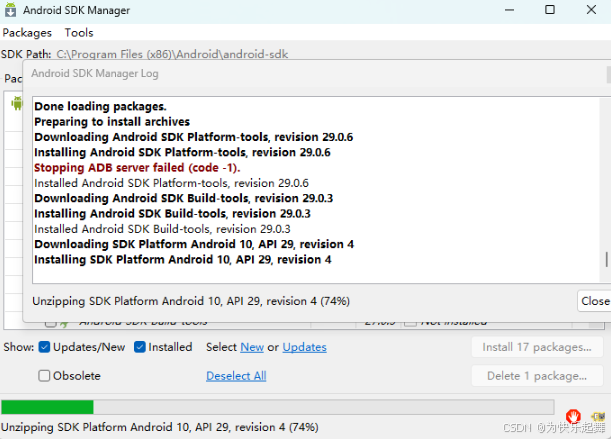The image size is (611, 439).
Task: Click the log icon beside the stop icon
Action: [x=598, y=416]
